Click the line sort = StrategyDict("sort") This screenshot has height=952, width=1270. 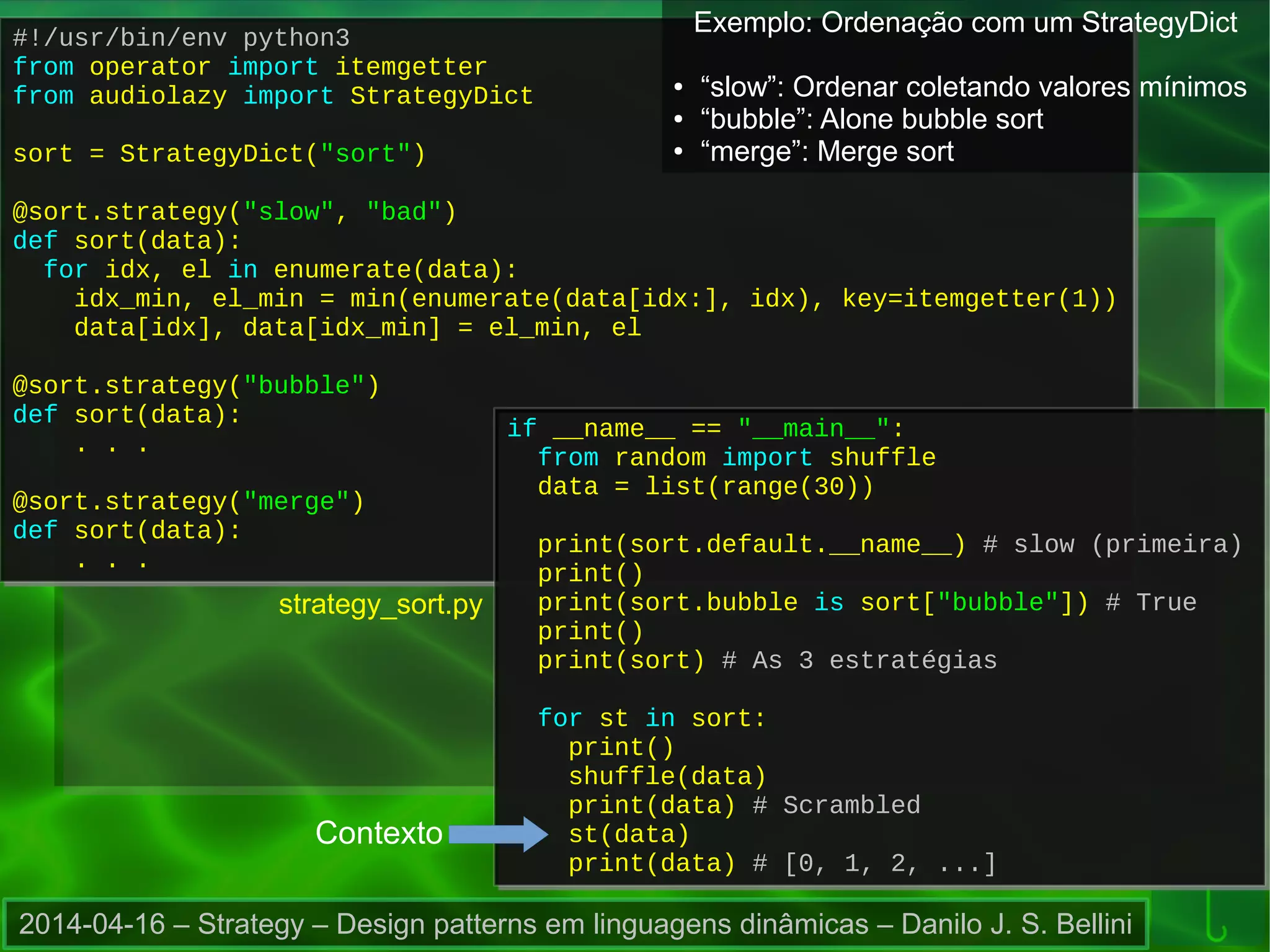coord(220,154)
